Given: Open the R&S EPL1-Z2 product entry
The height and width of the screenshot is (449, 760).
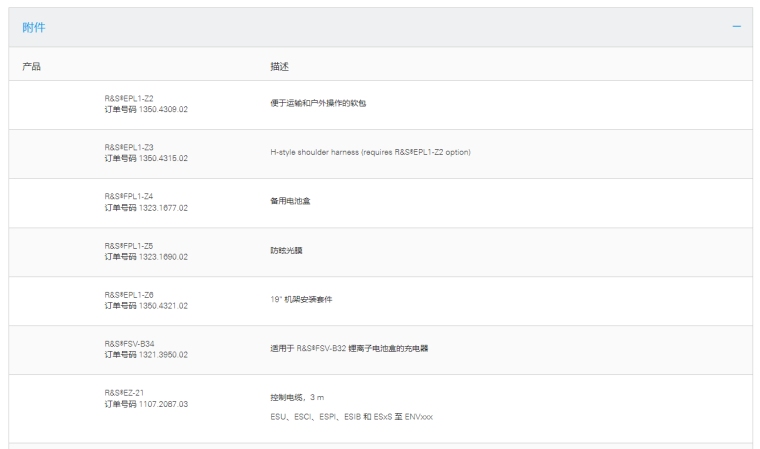Looking at the screenshot, I should pyautogui.click(x=129, y=99).
